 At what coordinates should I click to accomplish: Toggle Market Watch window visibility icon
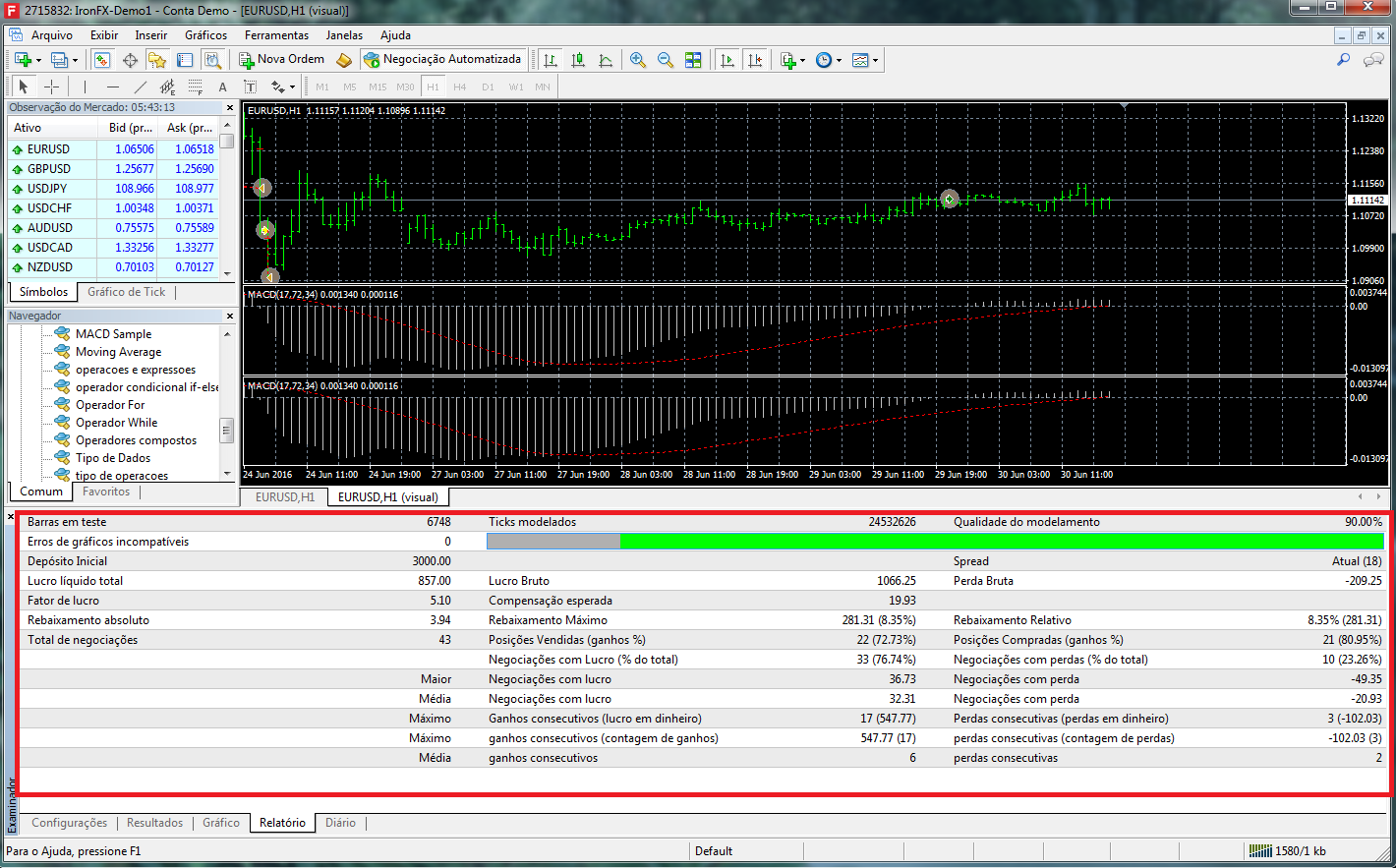[101, 60]
